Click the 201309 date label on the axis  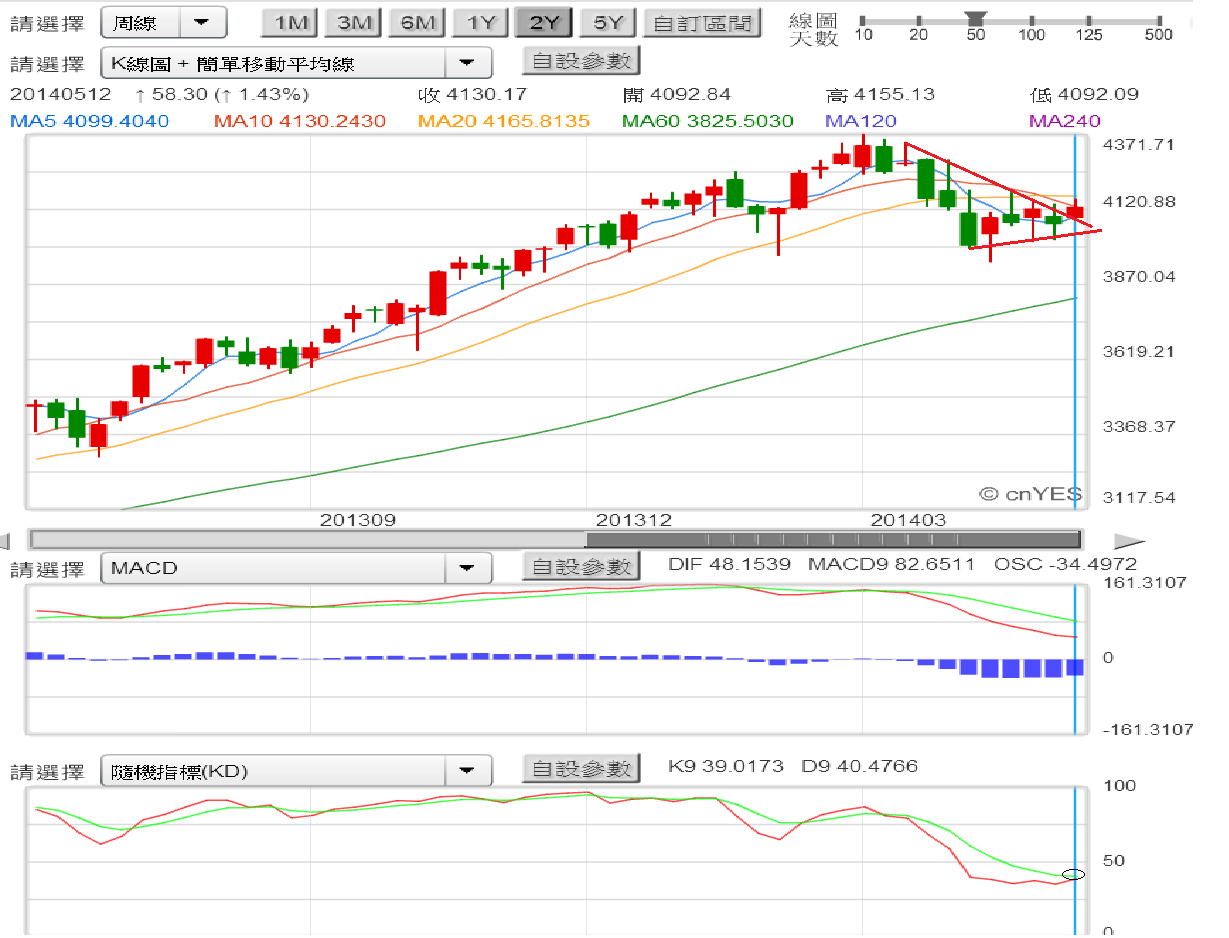coord(358,520)
